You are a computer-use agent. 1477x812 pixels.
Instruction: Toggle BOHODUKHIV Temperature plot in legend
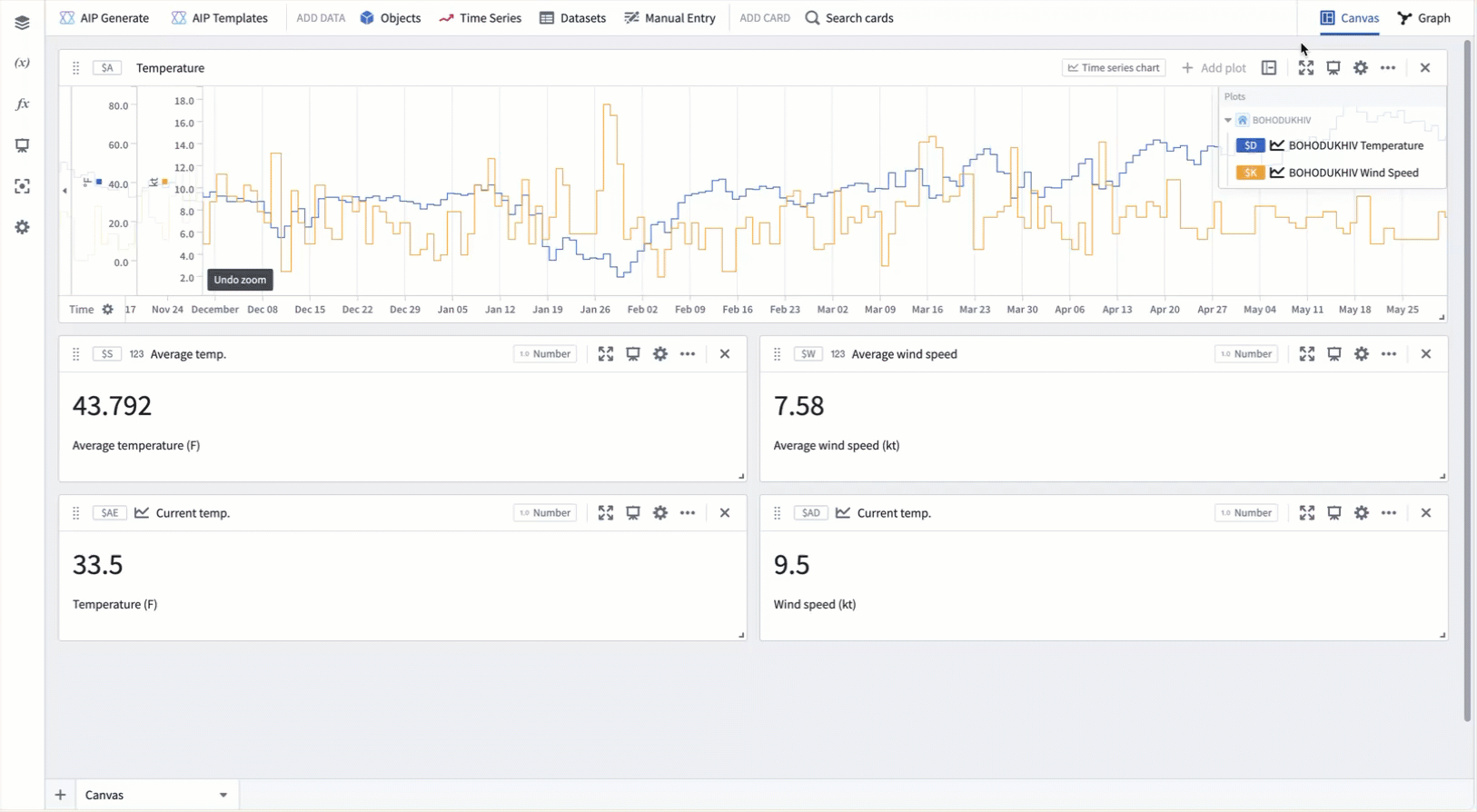(x=1354, y=146)
